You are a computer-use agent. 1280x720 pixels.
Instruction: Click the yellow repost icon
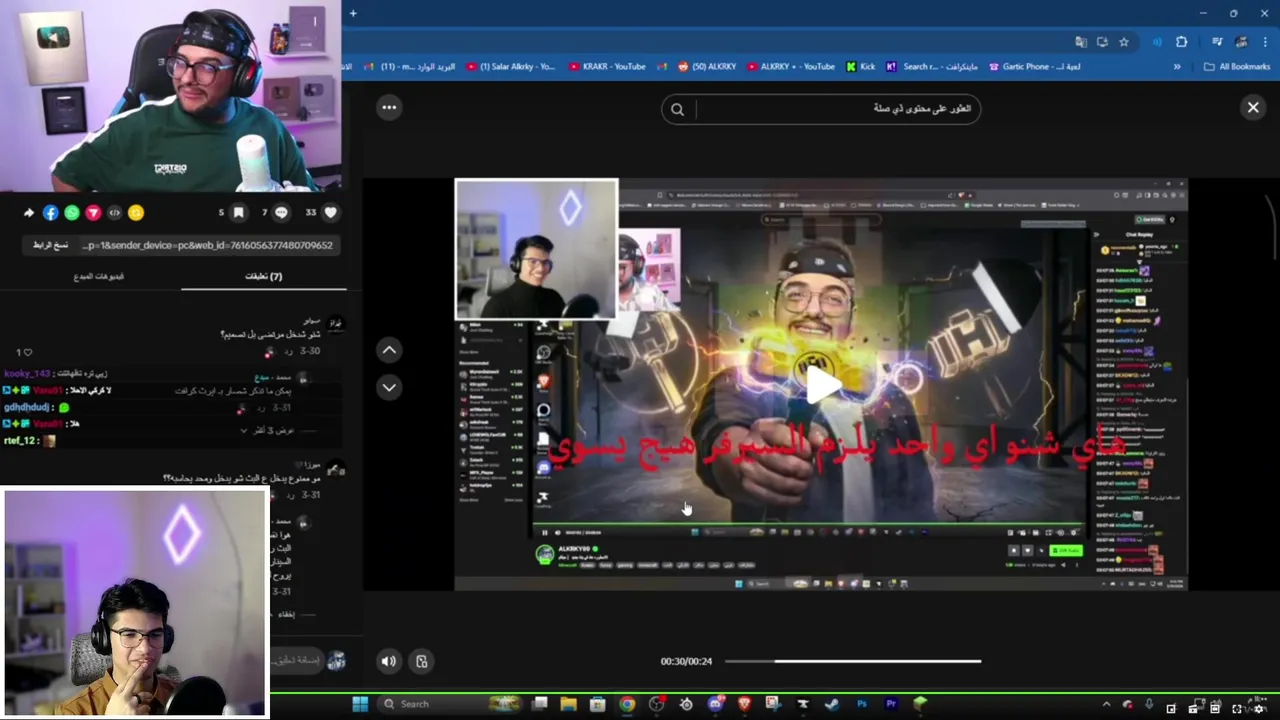(136, 212)
